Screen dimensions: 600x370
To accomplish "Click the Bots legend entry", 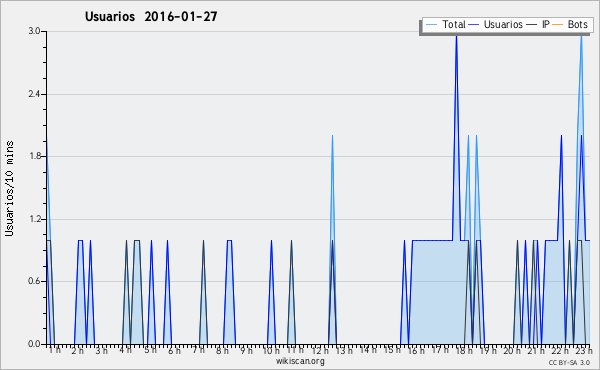I will coord(570,24).
